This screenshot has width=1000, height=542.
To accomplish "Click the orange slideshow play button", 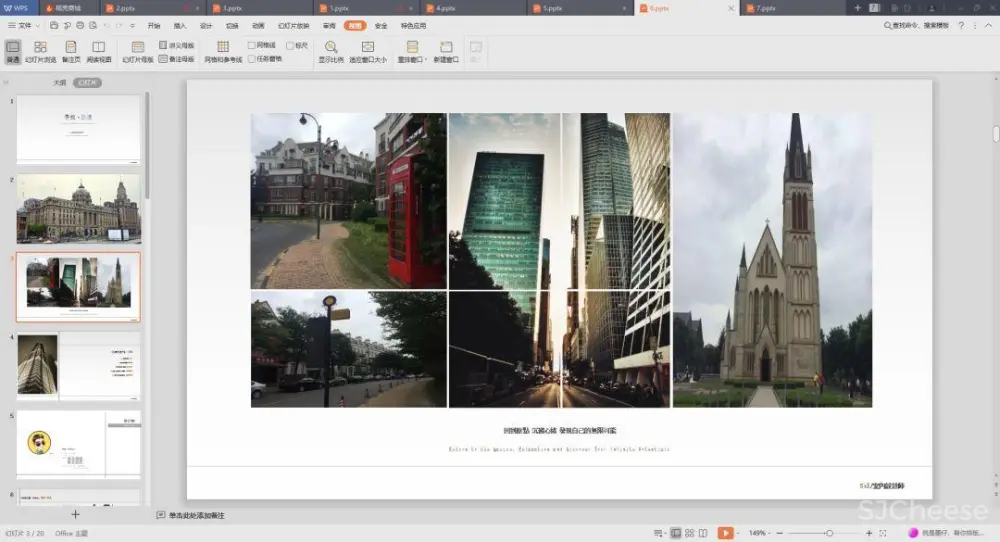I will tap(726, 533).
